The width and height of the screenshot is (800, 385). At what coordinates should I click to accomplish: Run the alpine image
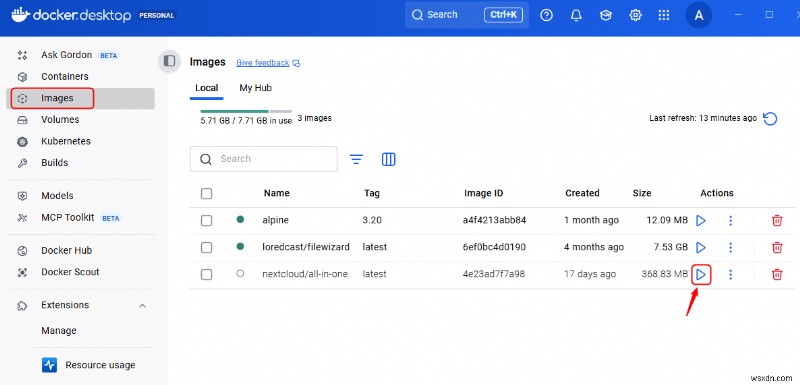point(701,220)
